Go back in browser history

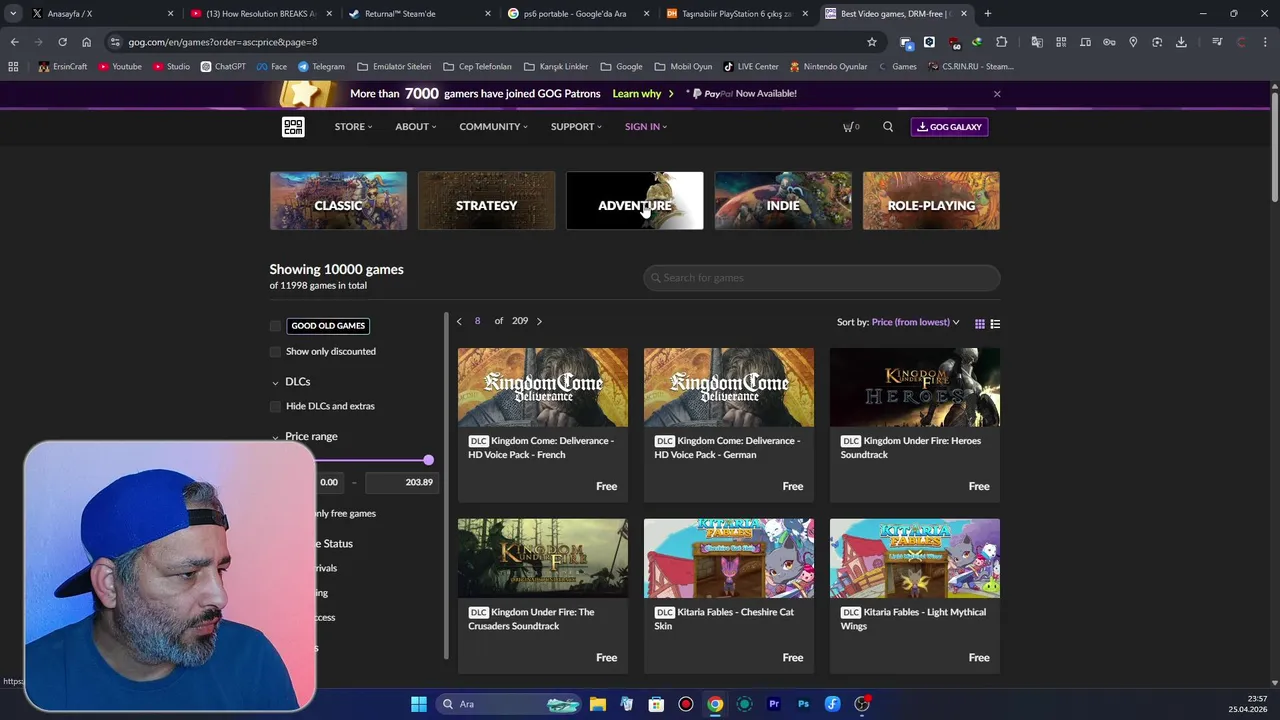coord(14,42)
